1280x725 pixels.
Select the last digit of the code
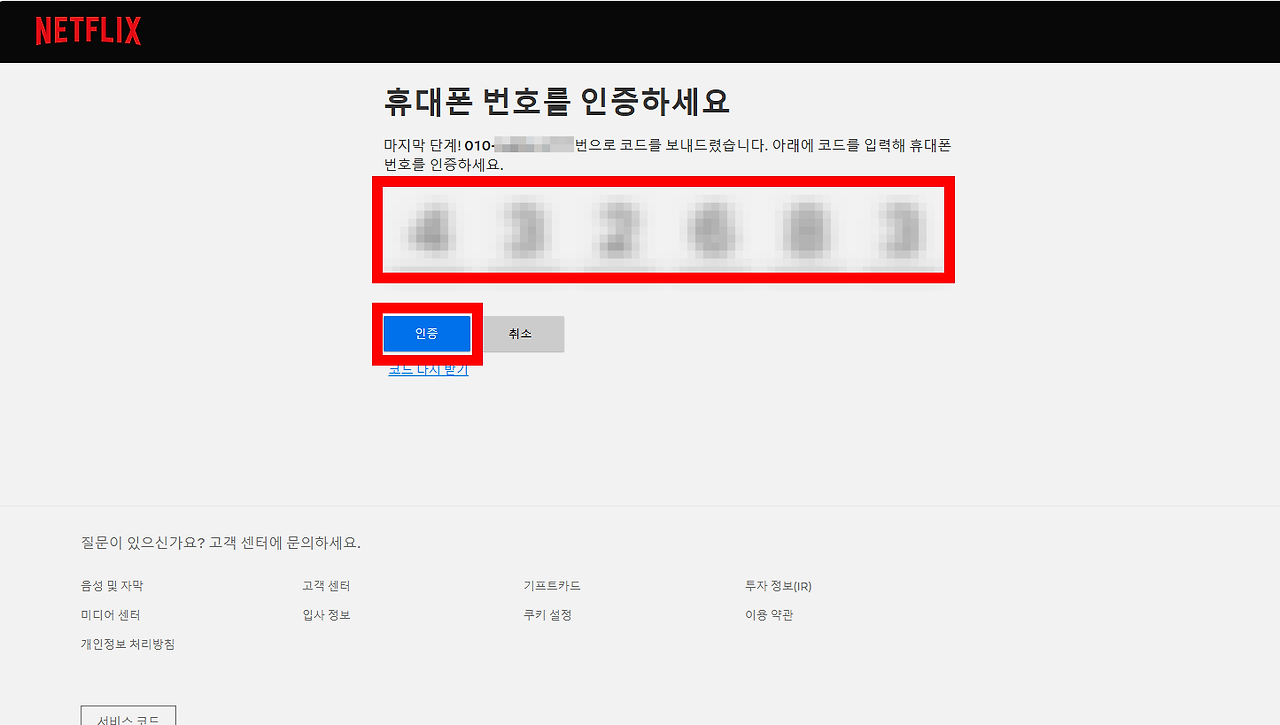point(898,229)
